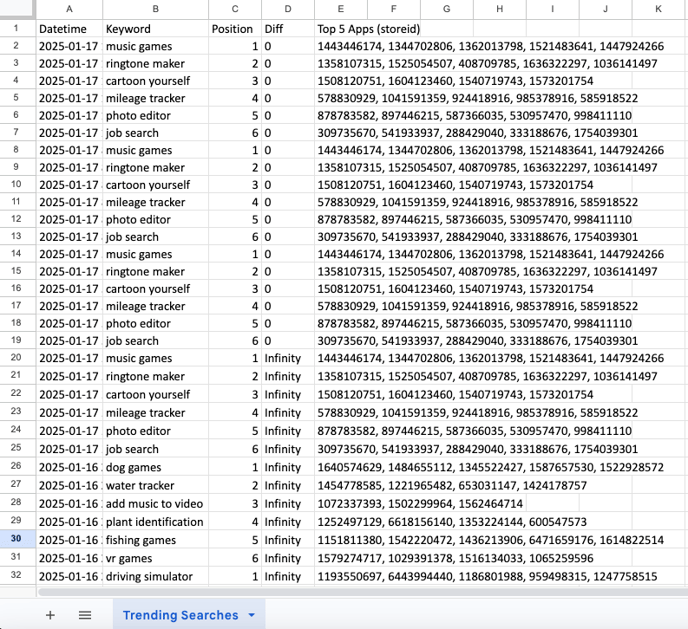Click store IDs in row 2 starting 1443446174
688x629 pixels.
(491, 46)
